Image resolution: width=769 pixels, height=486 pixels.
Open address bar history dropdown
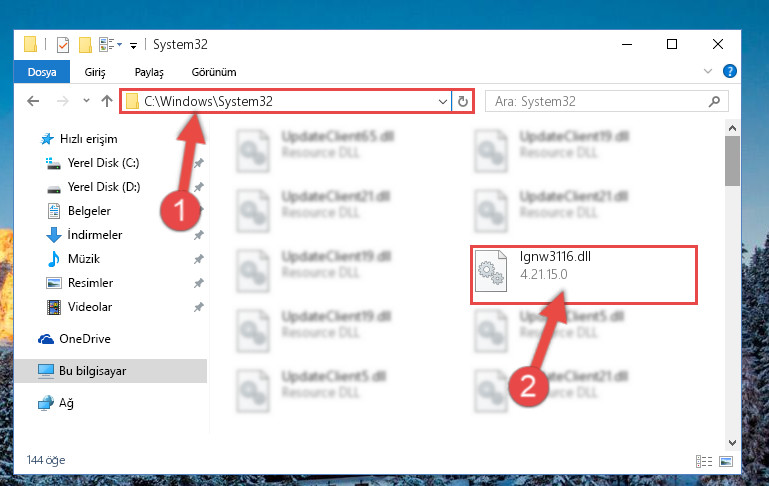pos(442,102)
